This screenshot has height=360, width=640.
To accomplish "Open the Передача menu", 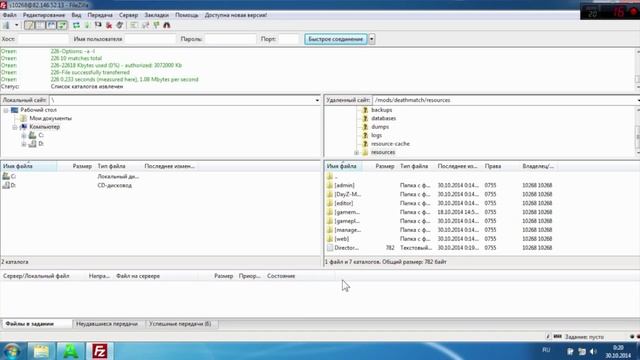I will pyautogui.click(x=100, y=15).
